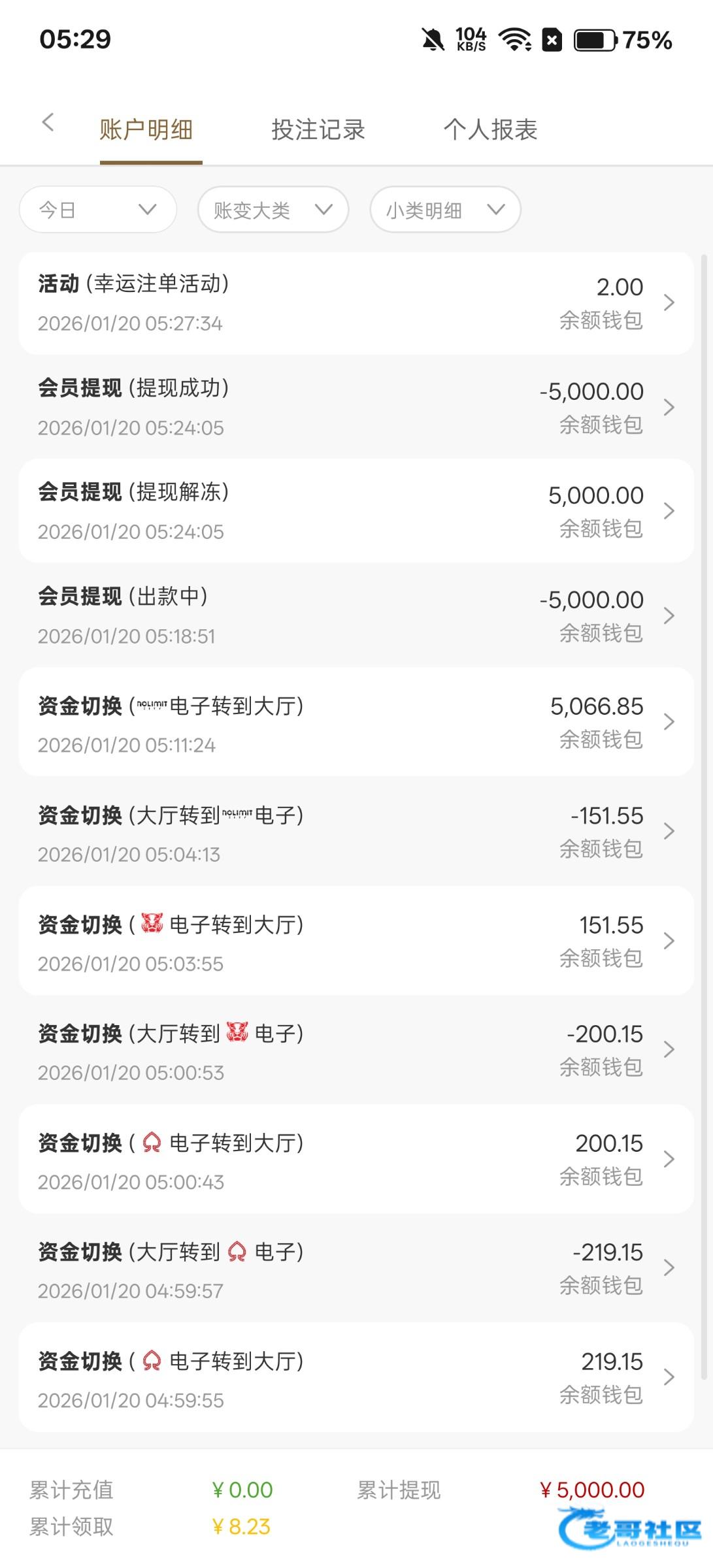Tap the Wi-Fi status icon
Viewport: 713px width, 1568px height.
click(x=515, y=41)
